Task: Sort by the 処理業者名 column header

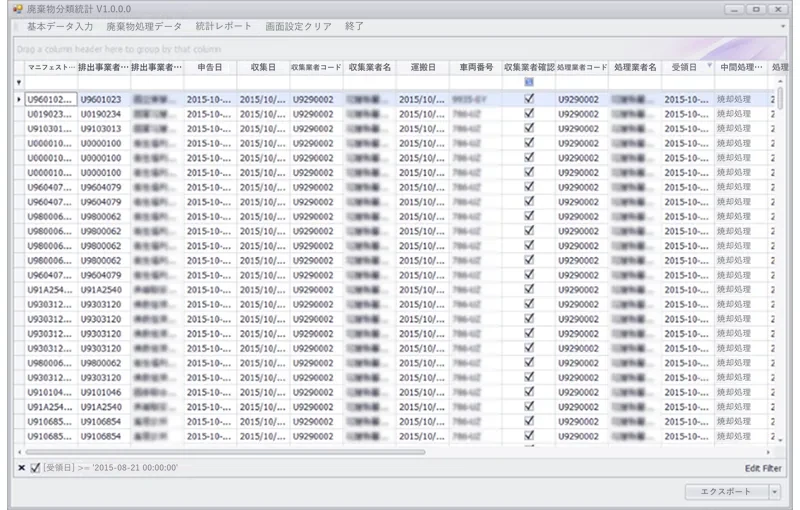Action: click(635, 67)
